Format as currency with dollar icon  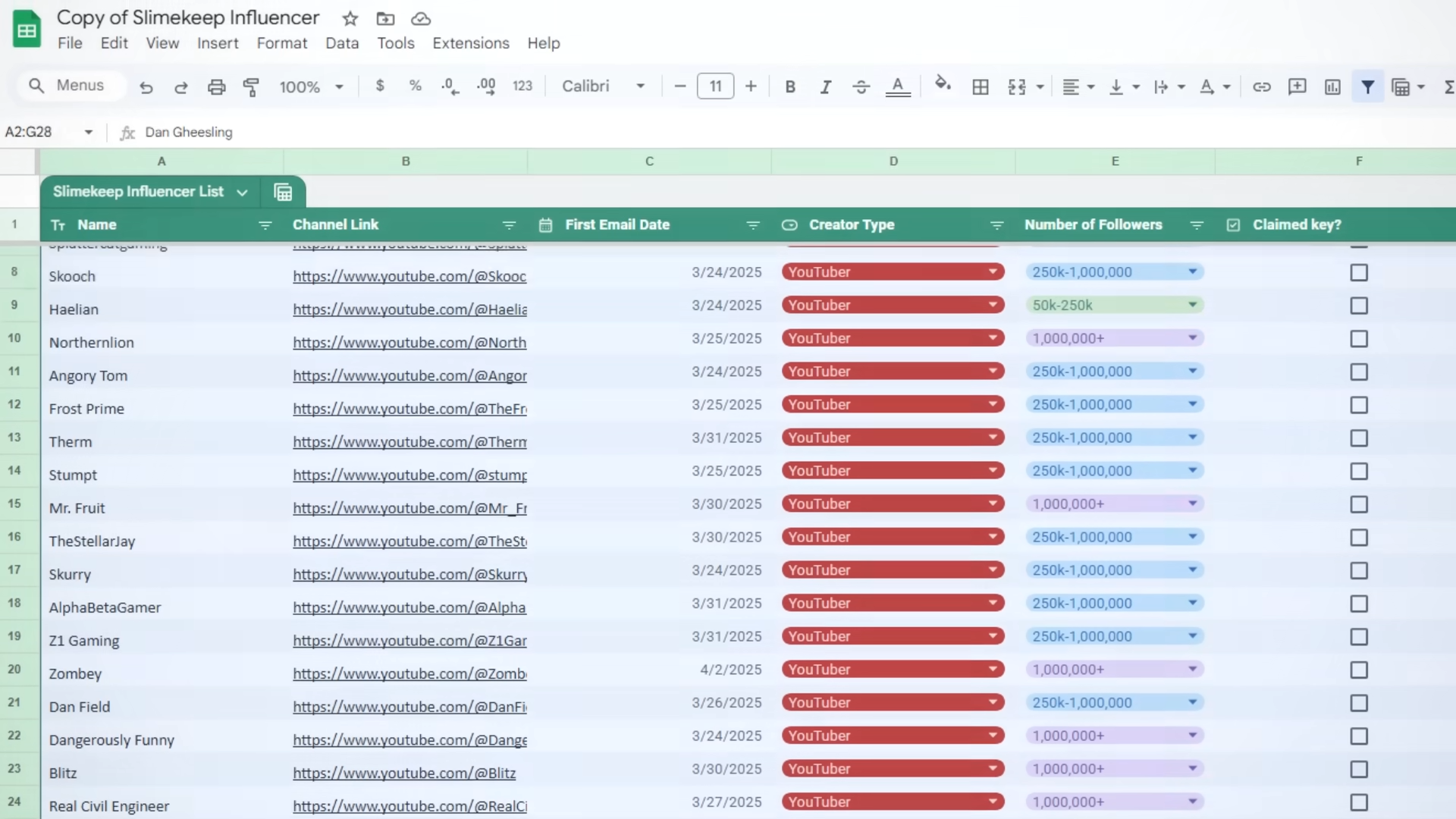(380, 86)
